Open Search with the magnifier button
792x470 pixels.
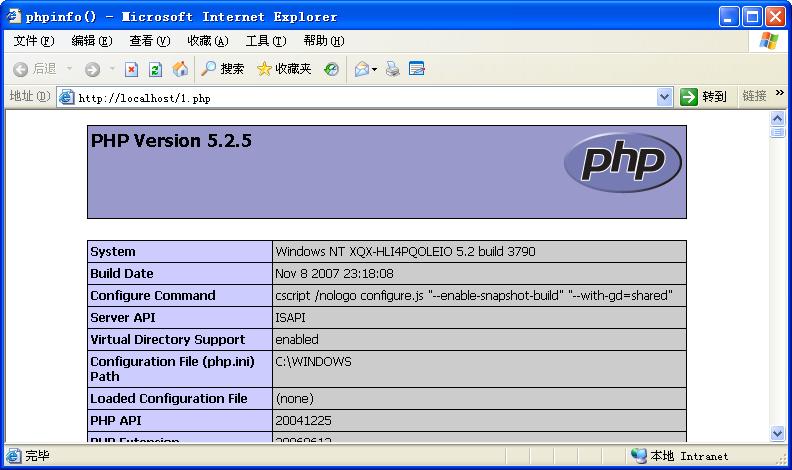(x=223, y=69)
